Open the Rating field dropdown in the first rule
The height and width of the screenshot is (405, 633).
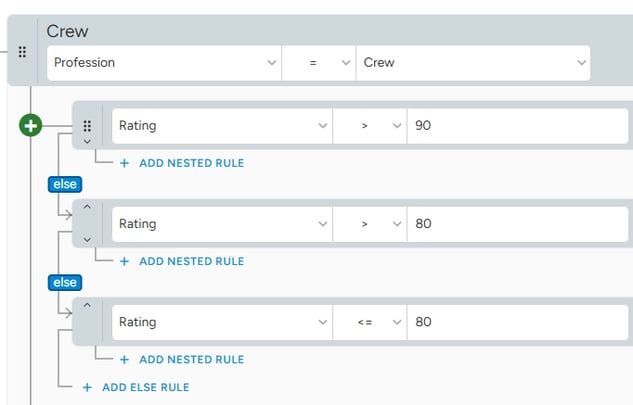click(x=221, y=126)
